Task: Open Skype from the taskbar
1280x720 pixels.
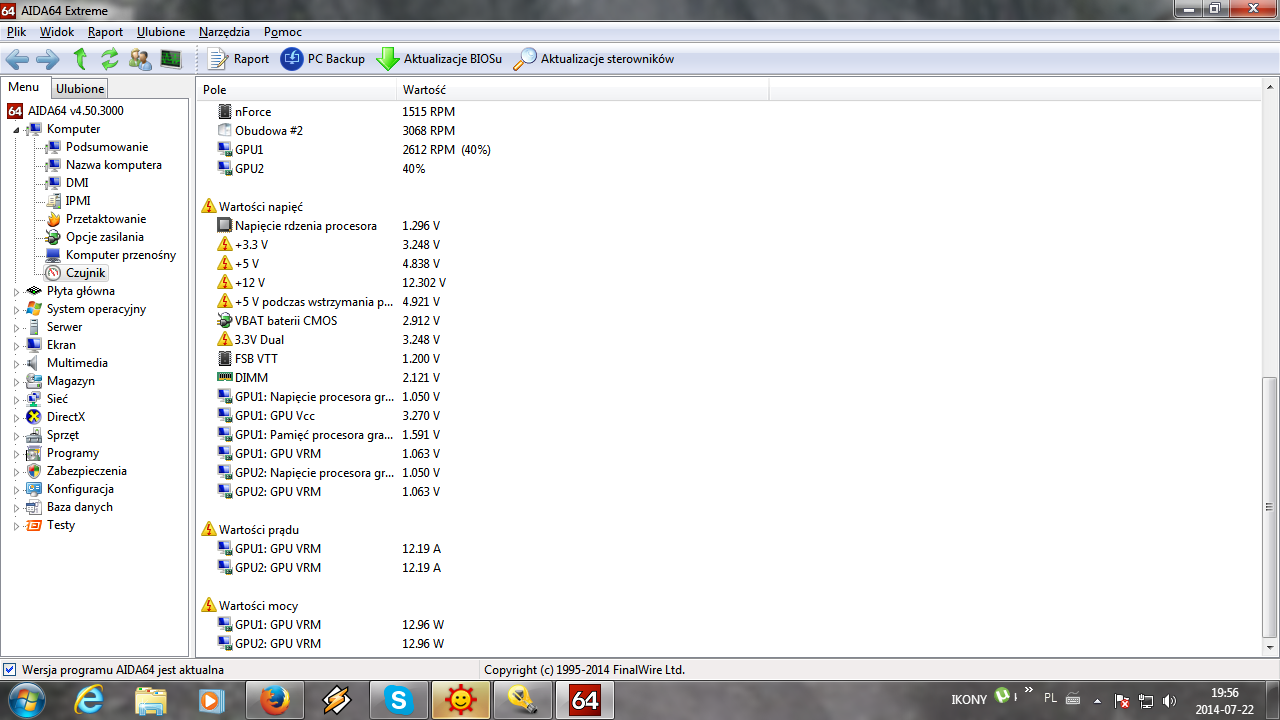Action: click(399, 700)
